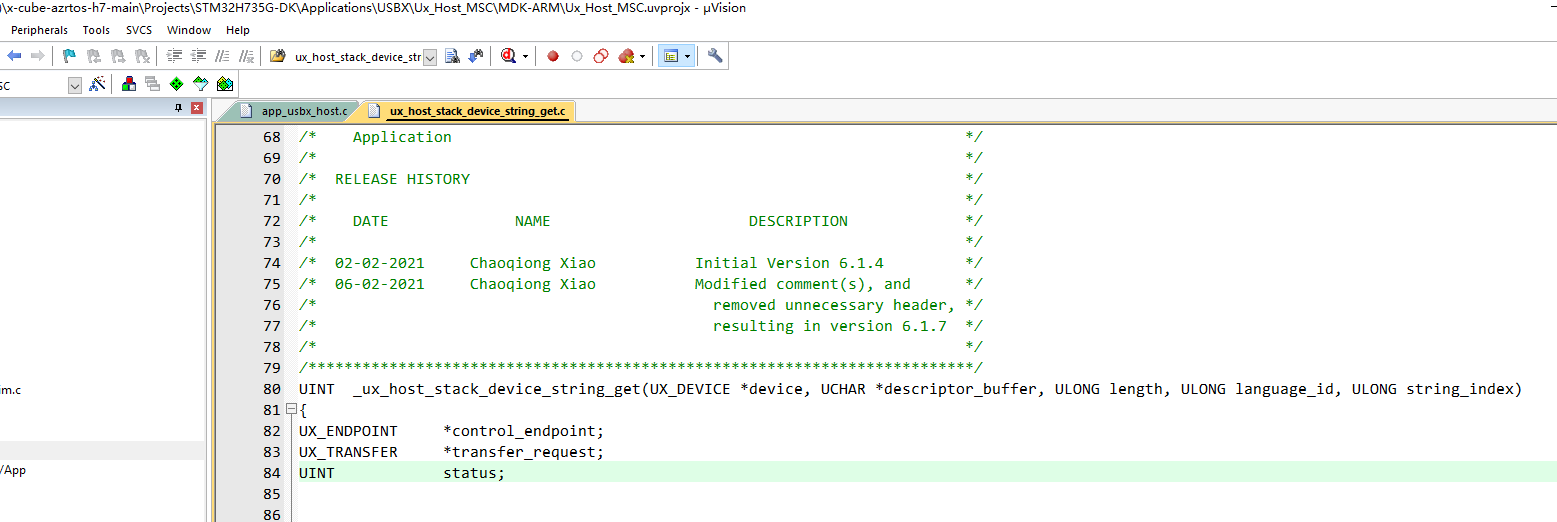Kill all breakpoints
1557x522 pixels.
click(x=626, y=56)
